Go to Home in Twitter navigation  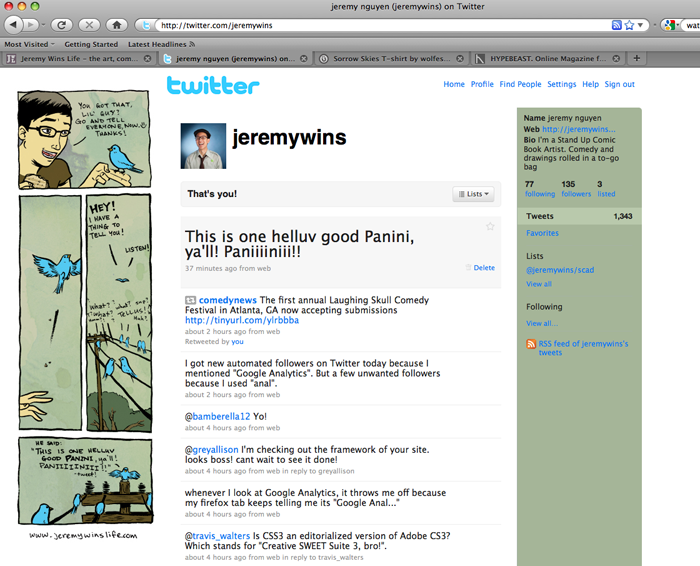point(454,84)
